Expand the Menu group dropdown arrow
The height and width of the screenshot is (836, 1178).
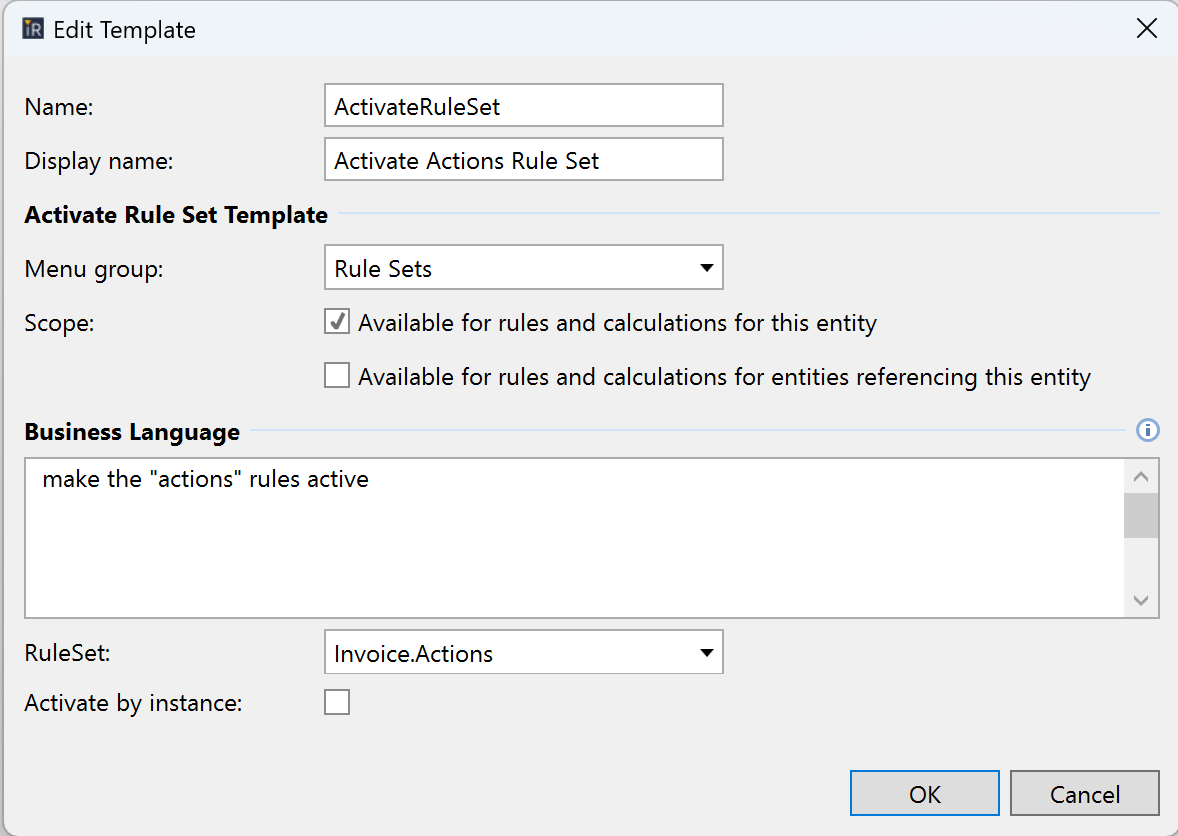[706, 268]
